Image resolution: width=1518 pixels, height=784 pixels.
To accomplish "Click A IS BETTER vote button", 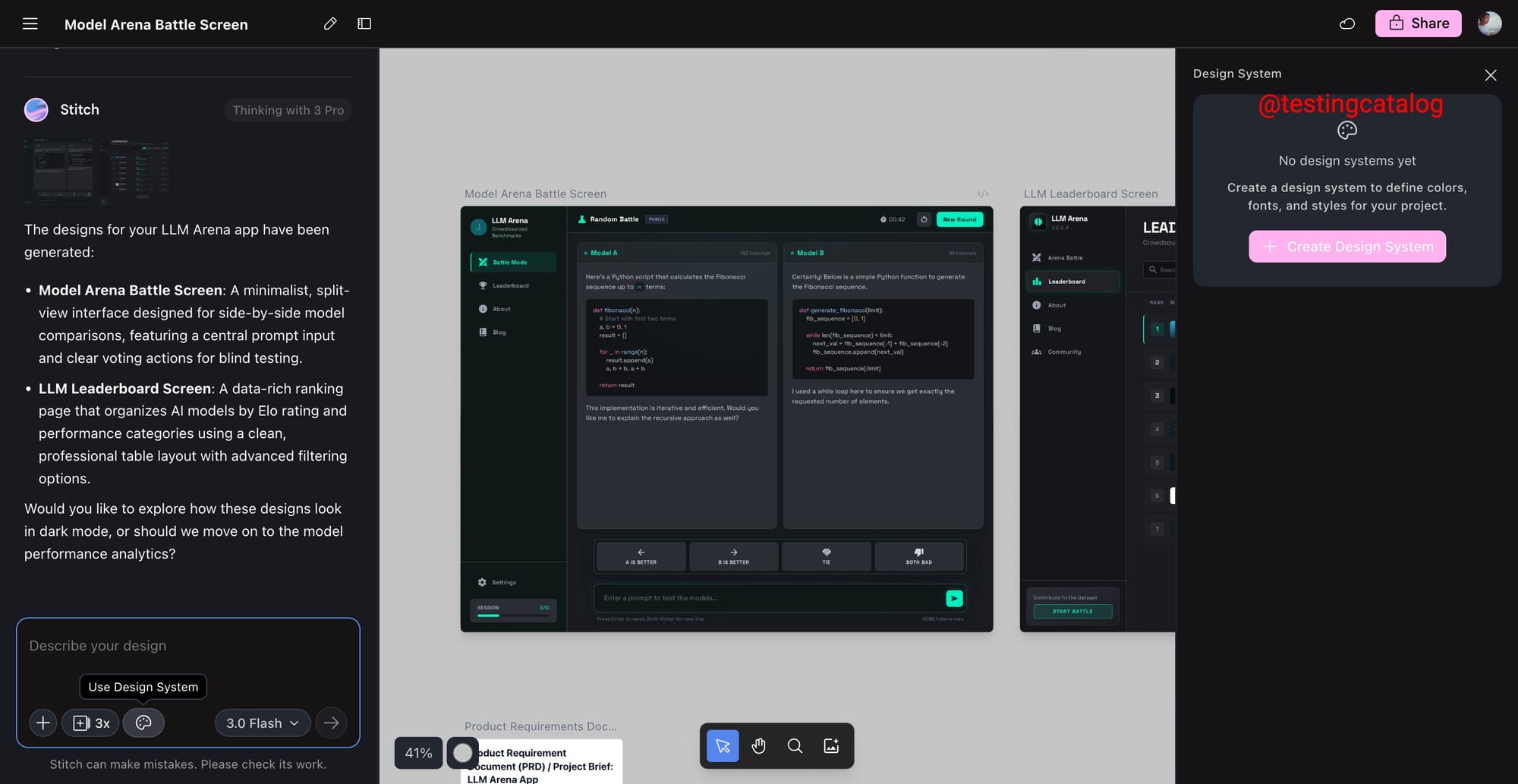I will point(641,556).
